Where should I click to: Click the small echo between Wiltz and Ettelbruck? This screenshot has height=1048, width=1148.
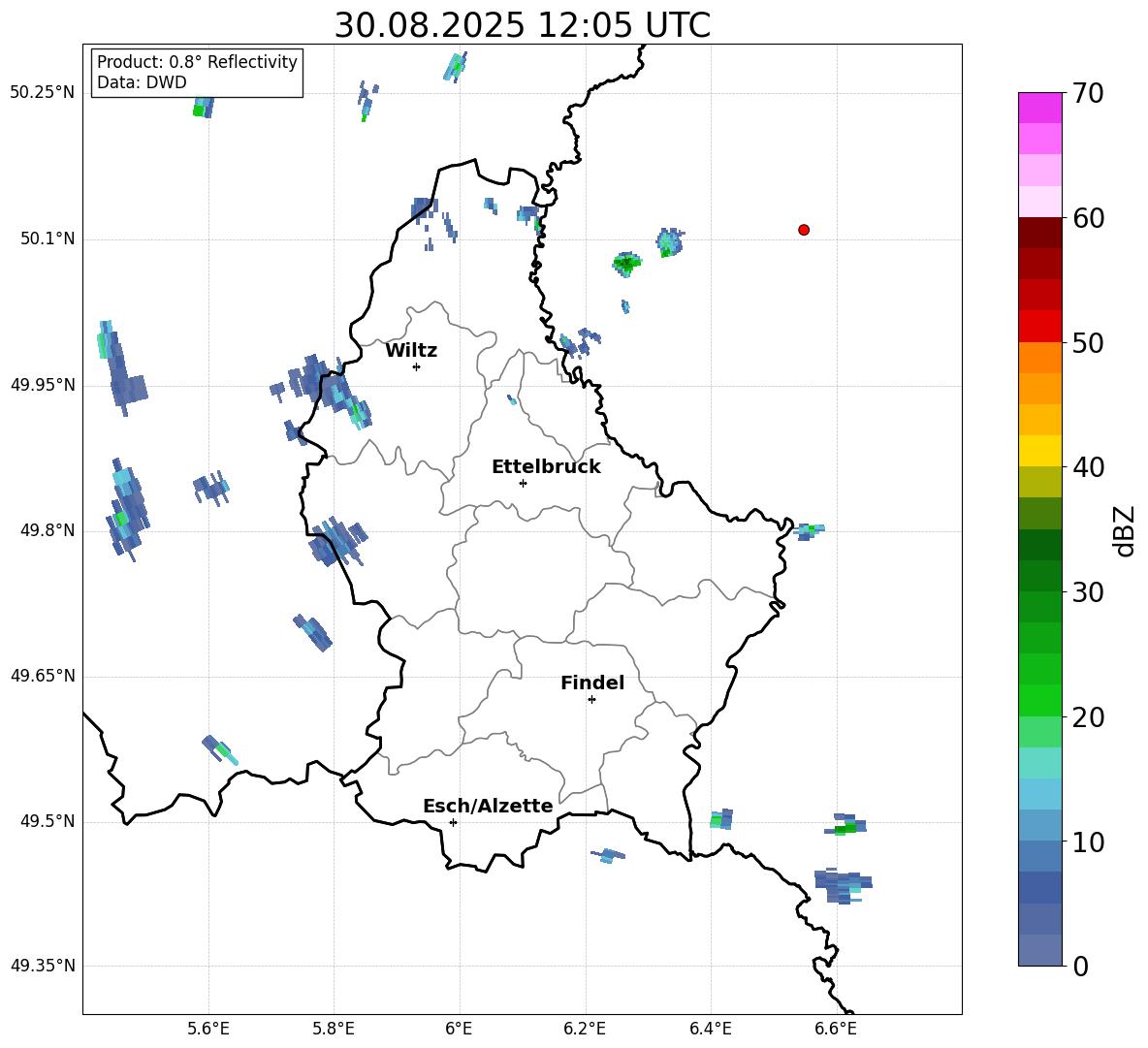pyautogui.click(x=512, y=399)
